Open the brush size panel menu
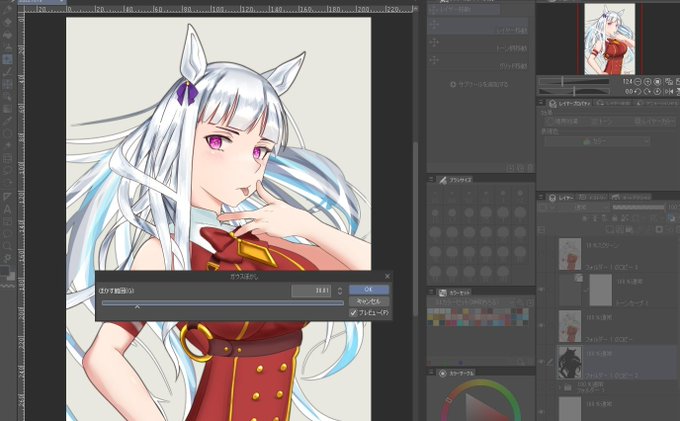Viewport: 680px width, 421px height. pos(431,179)
